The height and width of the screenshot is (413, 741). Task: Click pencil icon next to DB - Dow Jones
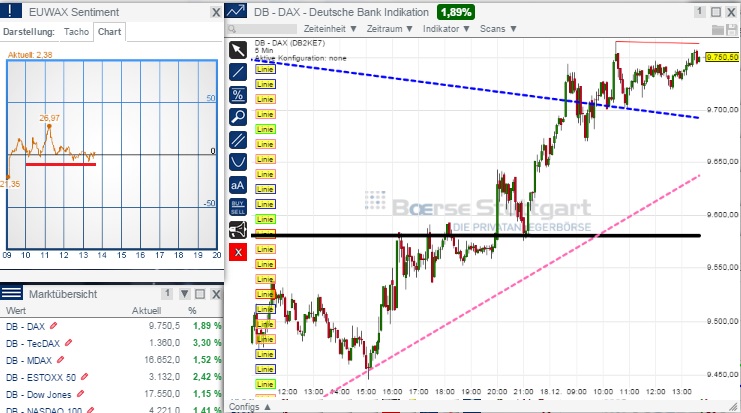[80, 394]
